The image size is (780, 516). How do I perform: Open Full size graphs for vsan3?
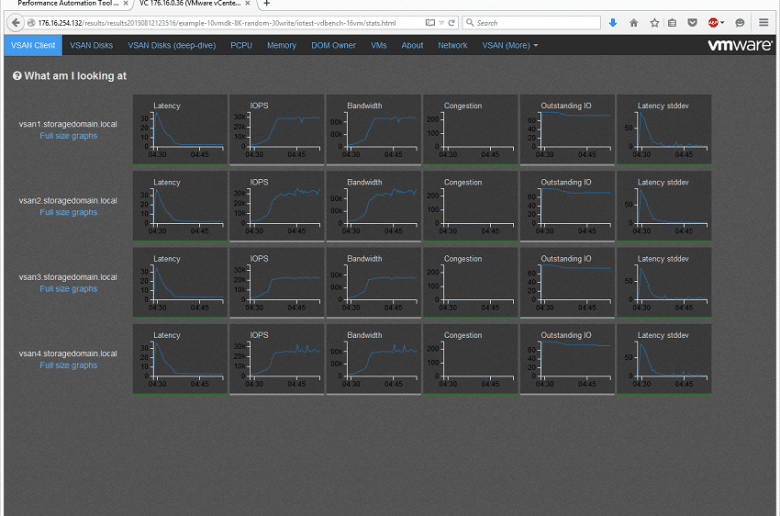(69, 289)
